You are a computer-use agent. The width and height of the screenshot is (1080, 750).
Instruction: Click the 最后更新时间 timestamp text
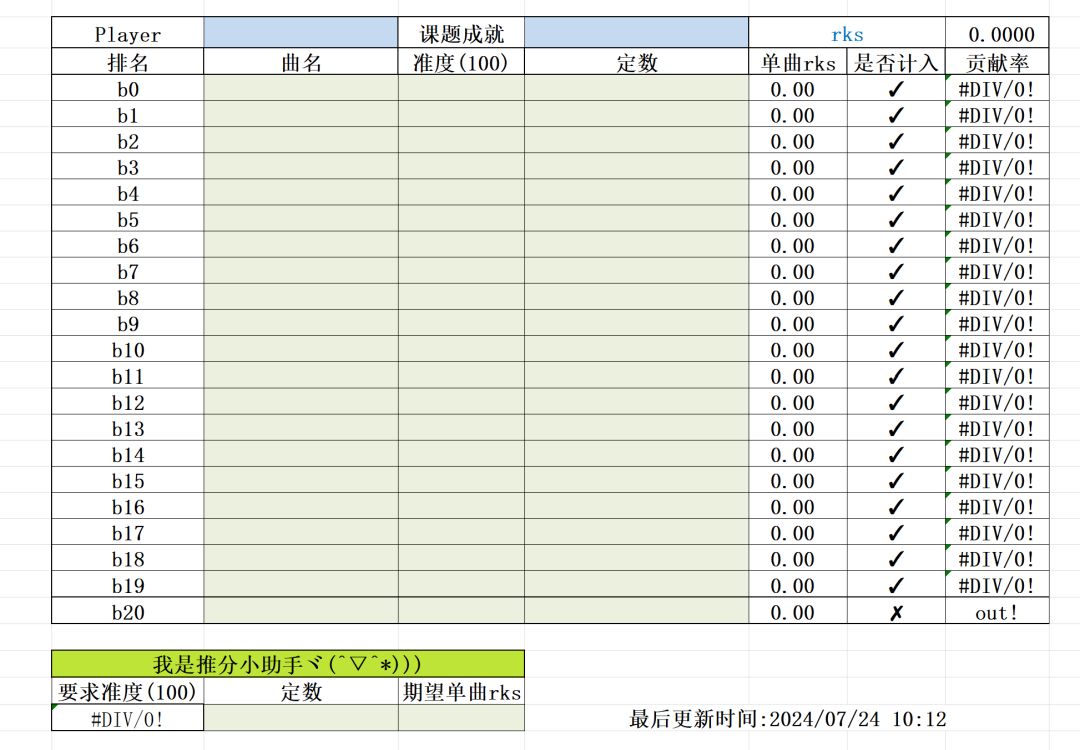coord(788,719)
